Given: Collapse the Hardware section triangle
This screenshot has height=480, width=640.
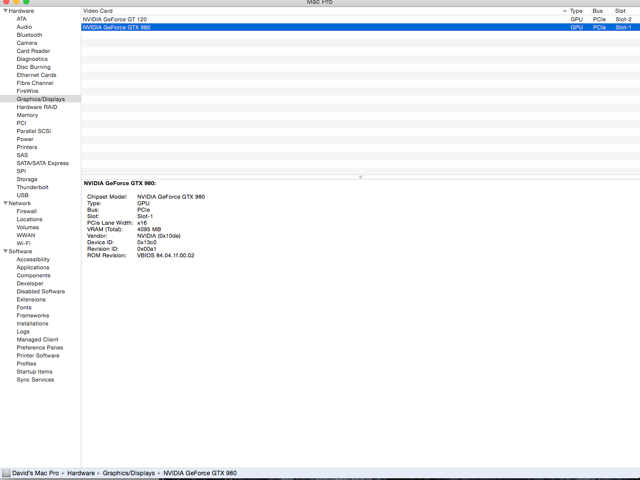Looking at the screenshot, I should [5, 11].
